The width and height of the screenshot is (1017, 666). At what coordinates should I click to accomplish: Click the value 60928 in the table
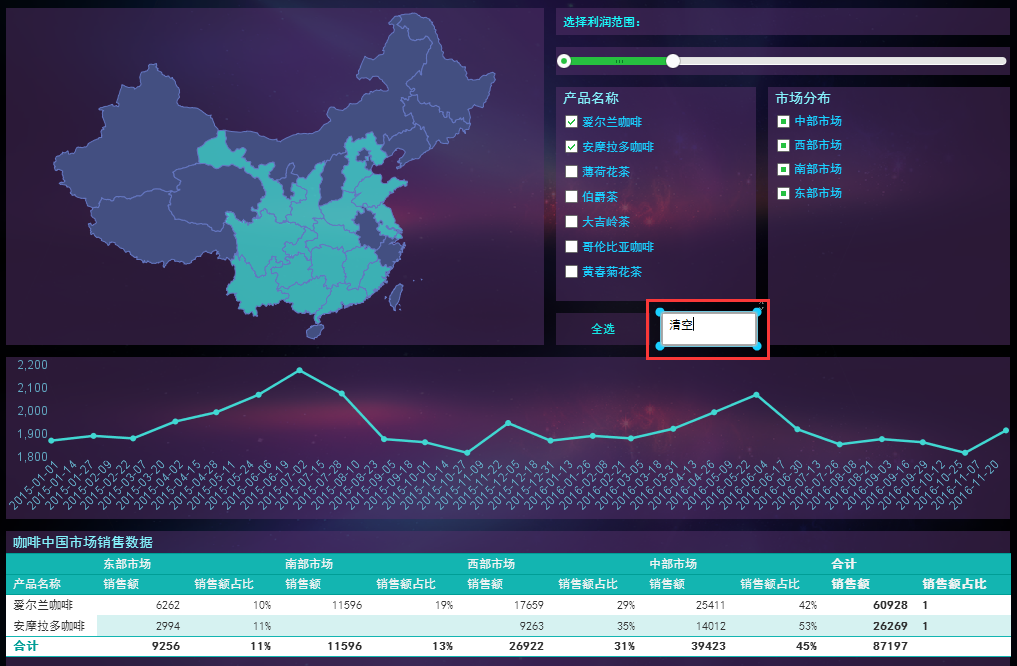click(x=890, y=605)
